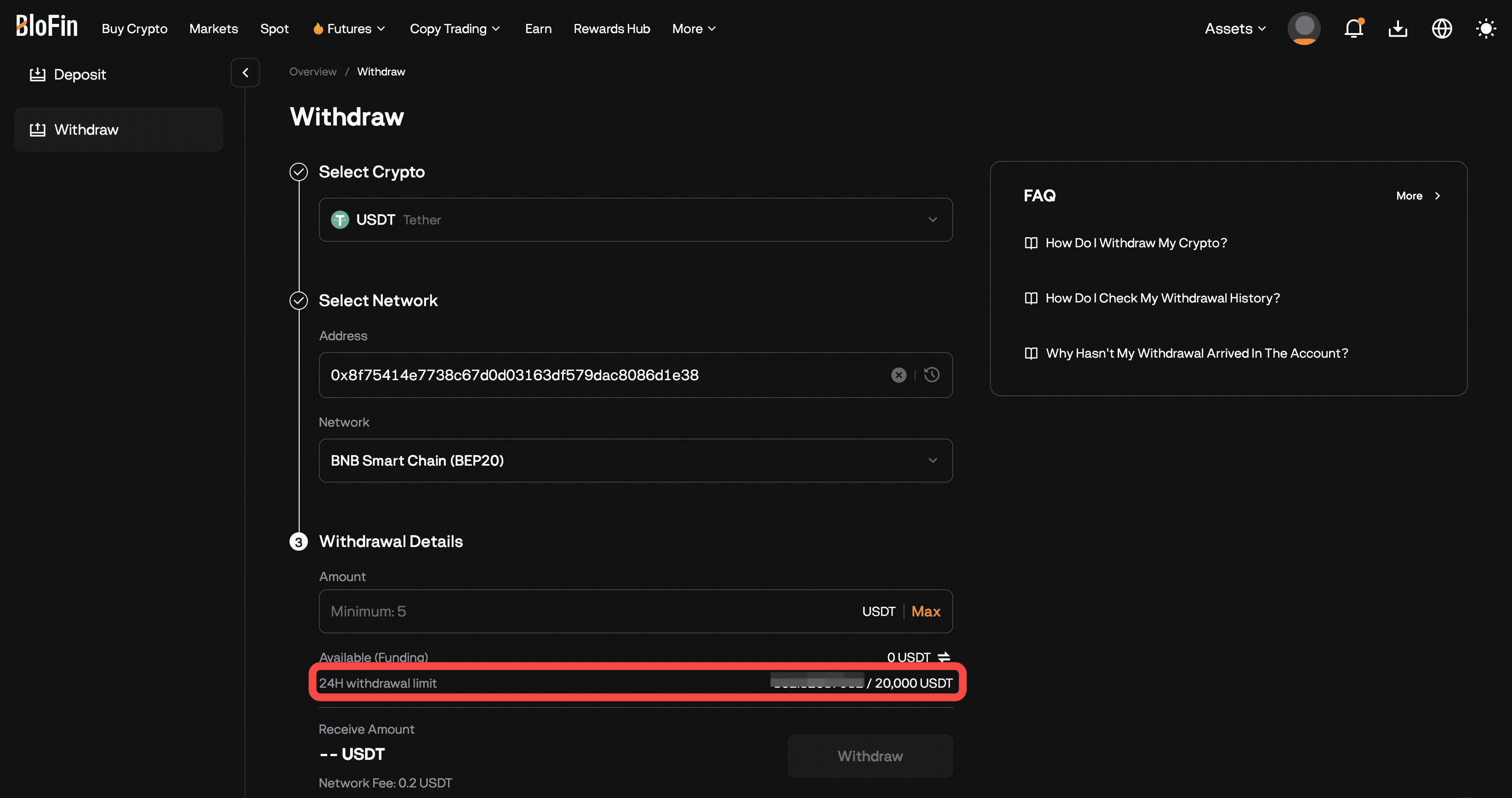Open the notifications bell icon
The image size is (1512, 798).
click(1353, 28)
